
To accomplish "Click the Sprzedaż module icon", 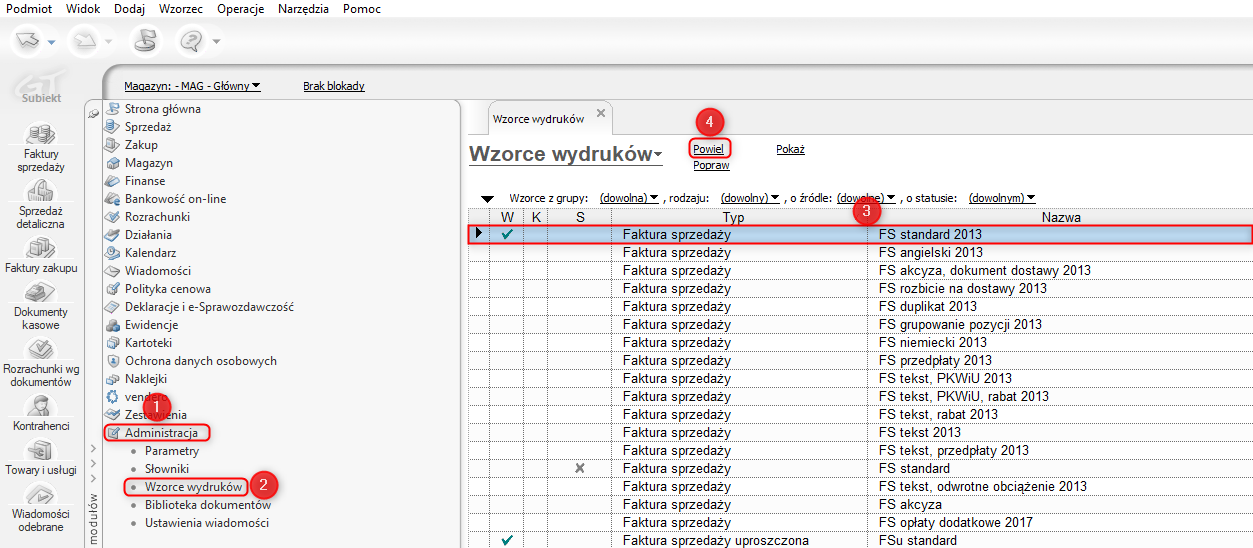I will point(112,127).
